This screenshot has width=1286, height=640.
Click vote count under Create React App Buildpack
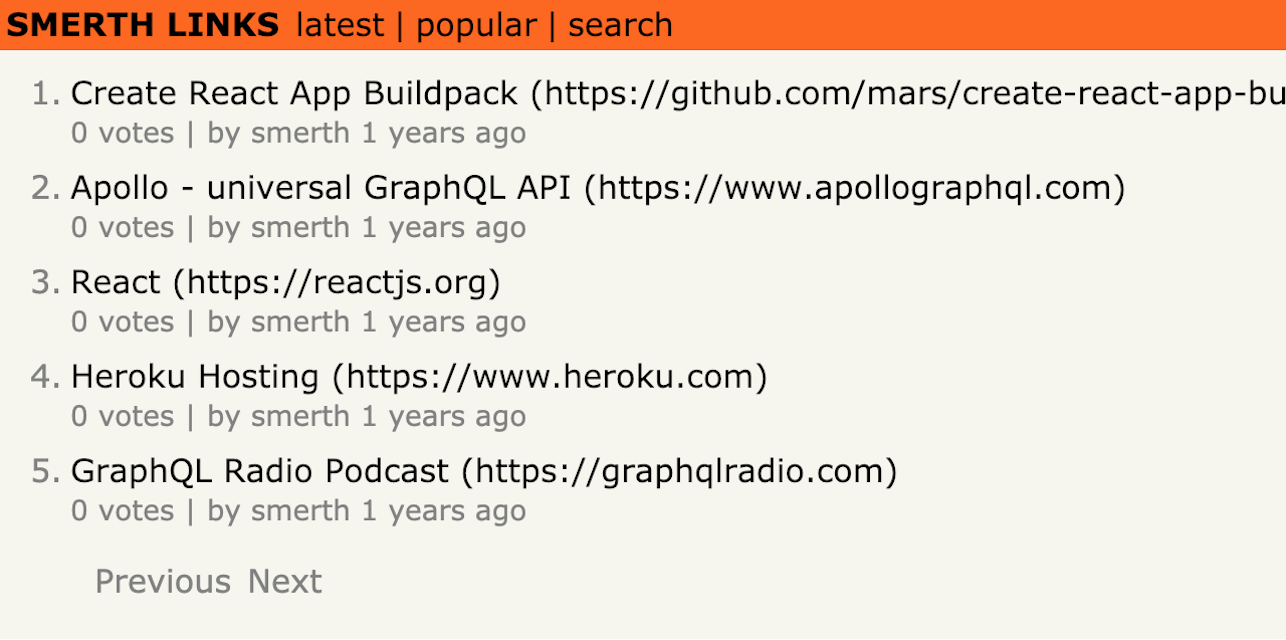[x=122, y=133]
